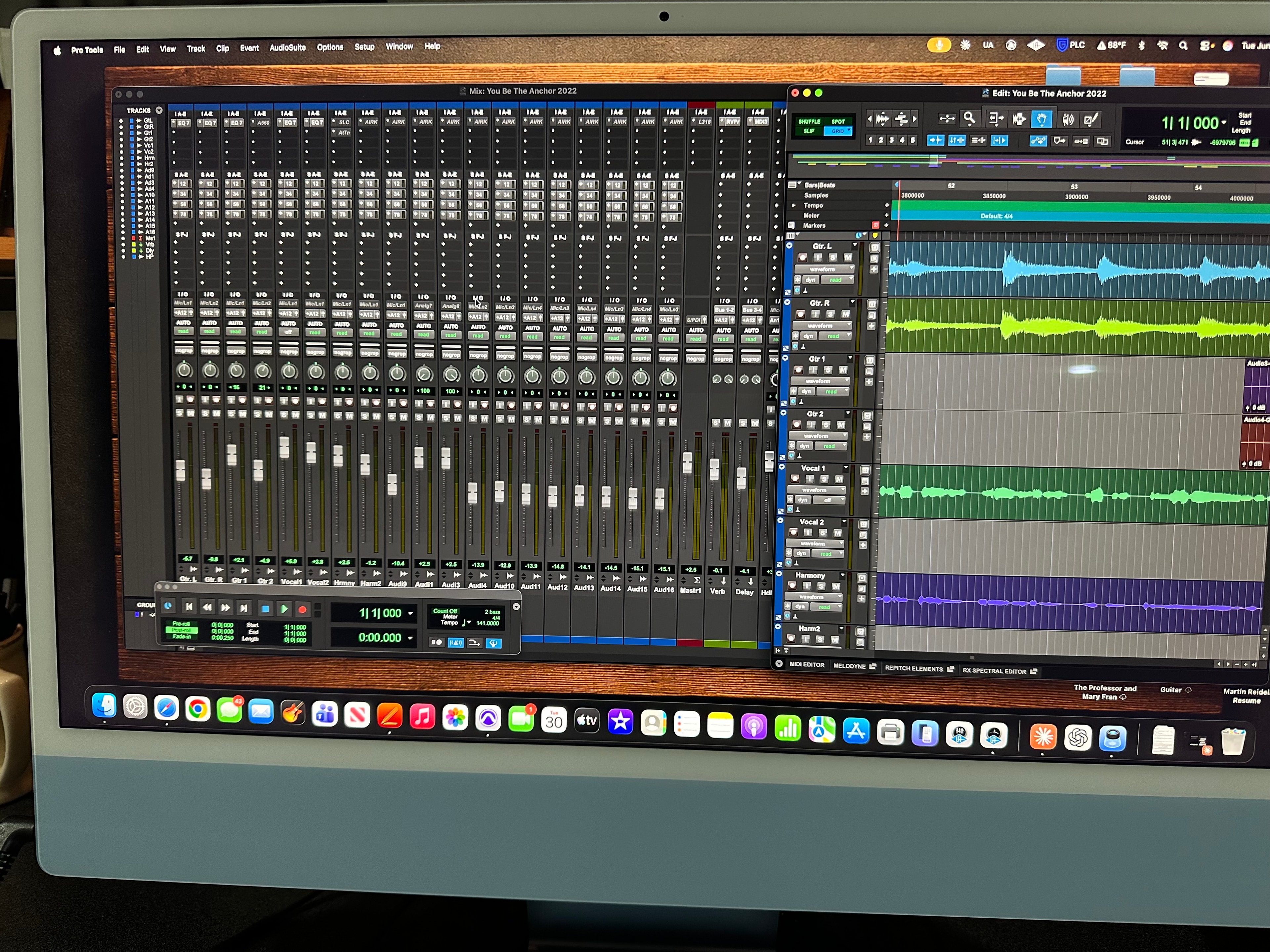The image size is (1270, 952).
Task: Enable SLIP edit mode
Action: coord(809,131)
